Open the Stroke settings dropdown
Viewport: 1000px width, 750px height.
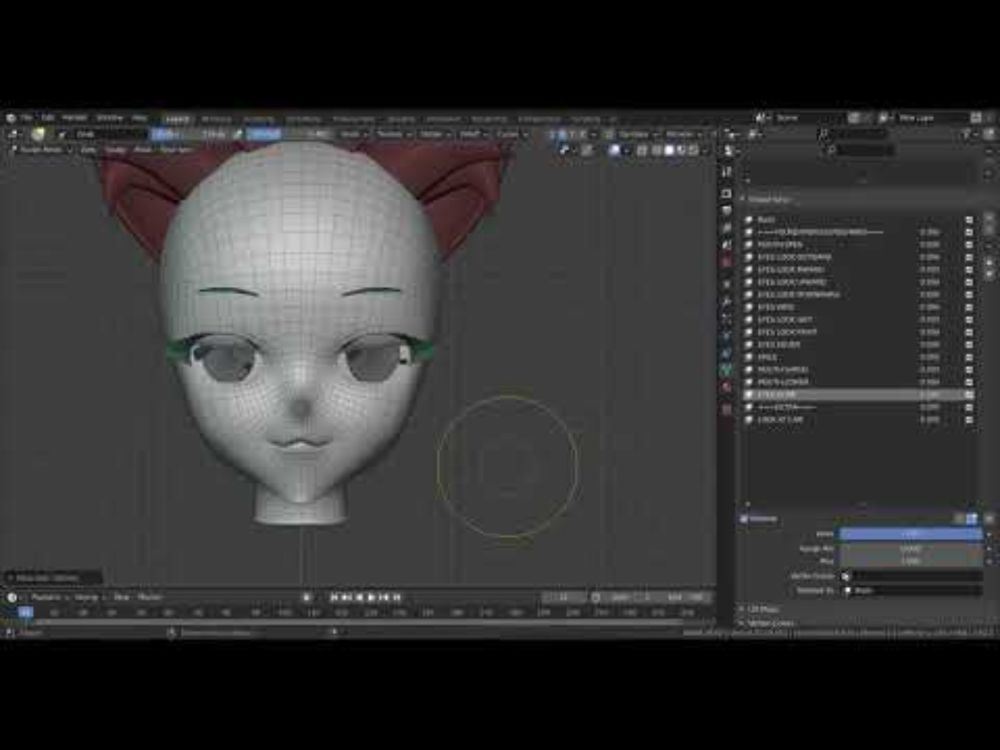click(x=434, y=134)
